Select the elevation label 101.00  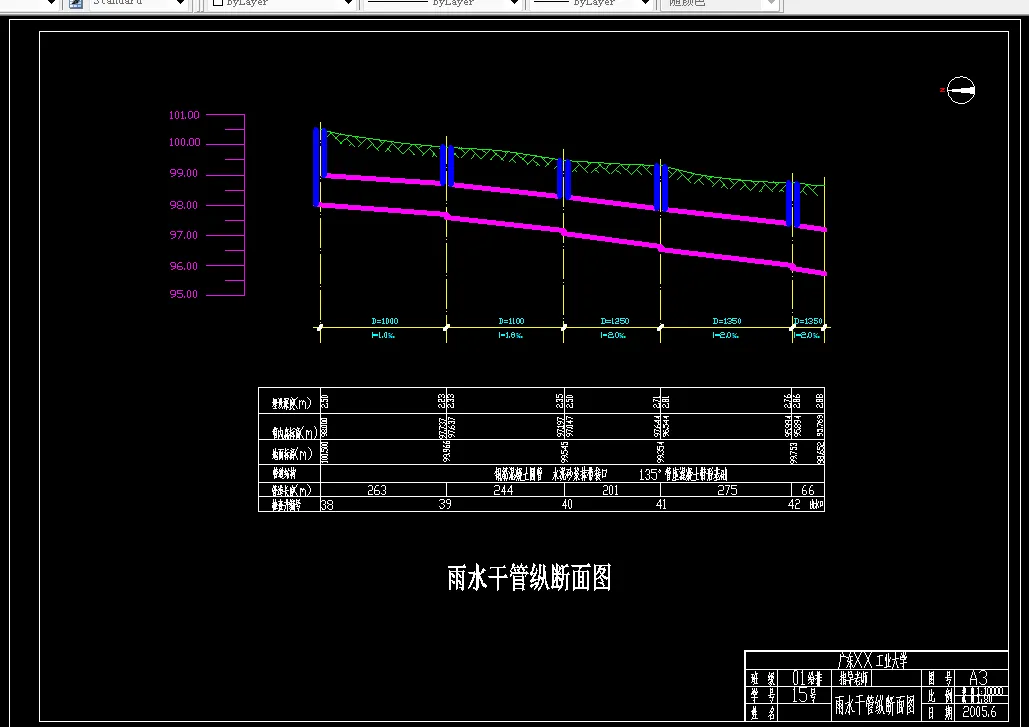[x=182, y=114]
